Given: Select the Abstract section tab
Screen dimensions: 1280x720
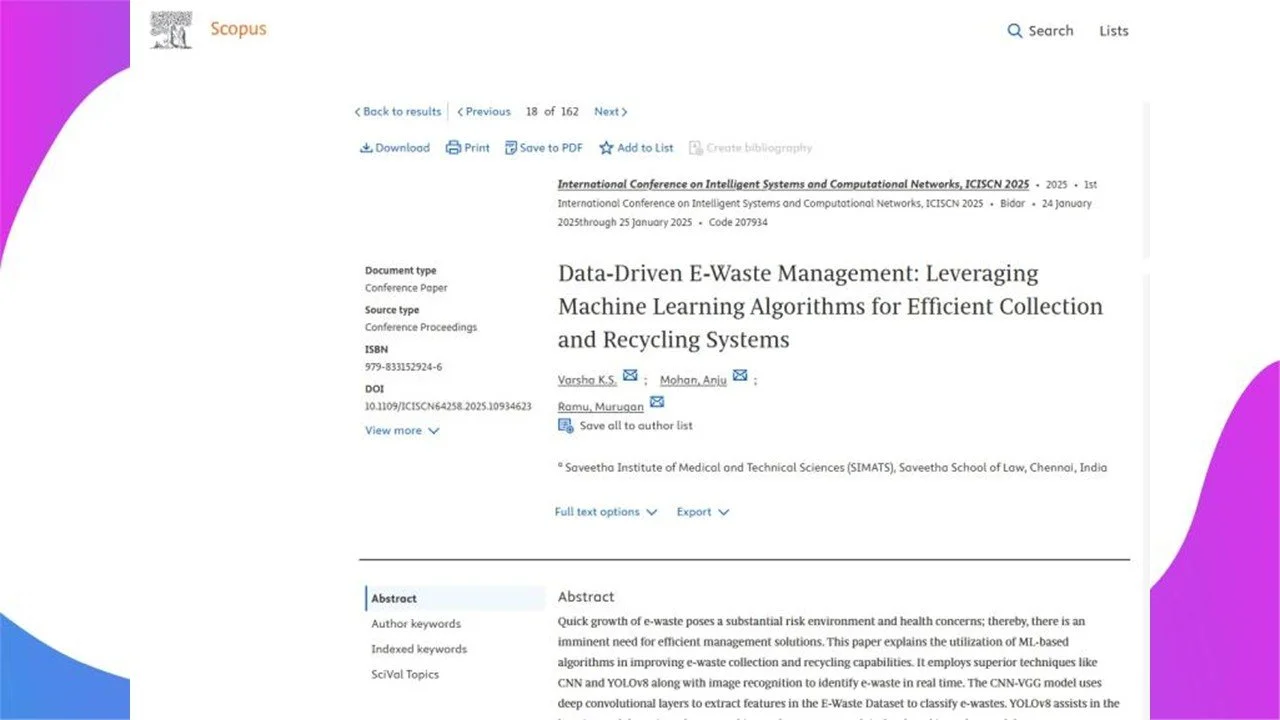Looking at the screenshot, I should click(456, 599).
